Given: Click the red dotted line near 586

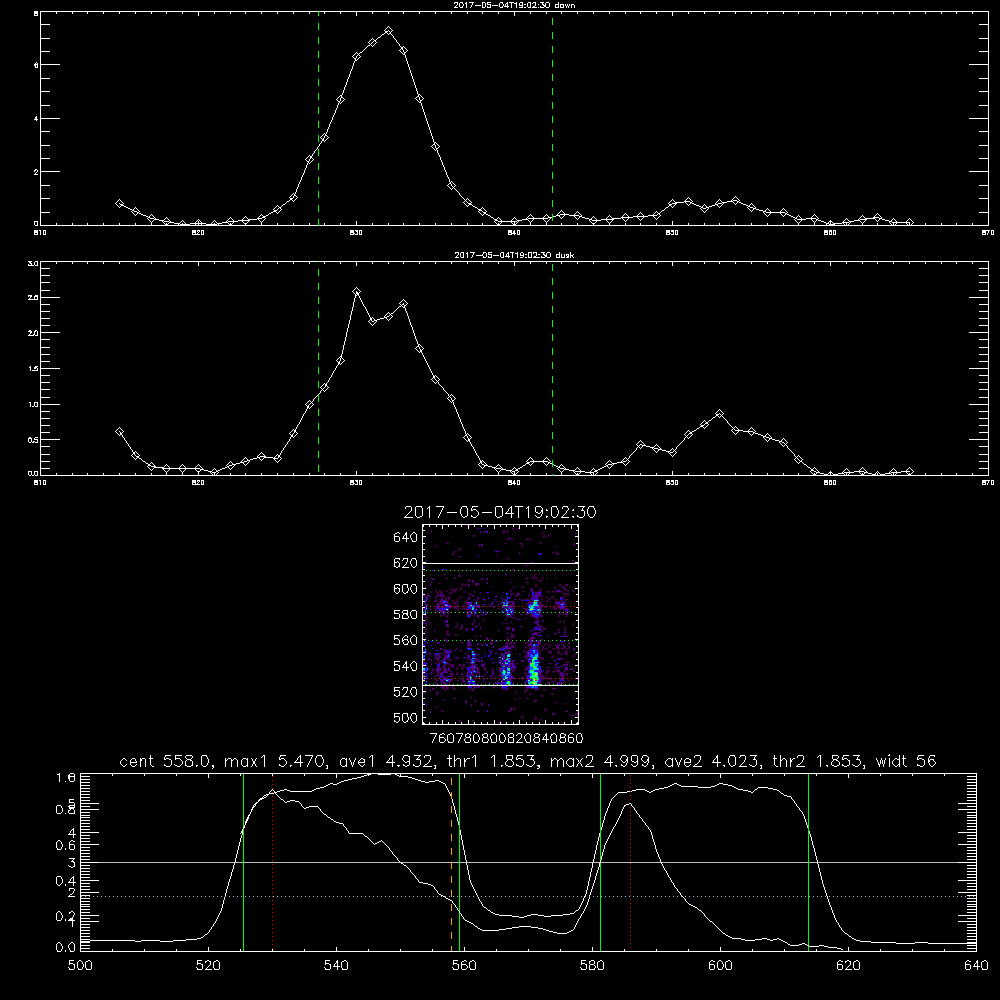Looking at the screenshot, I should coord(630,862).
